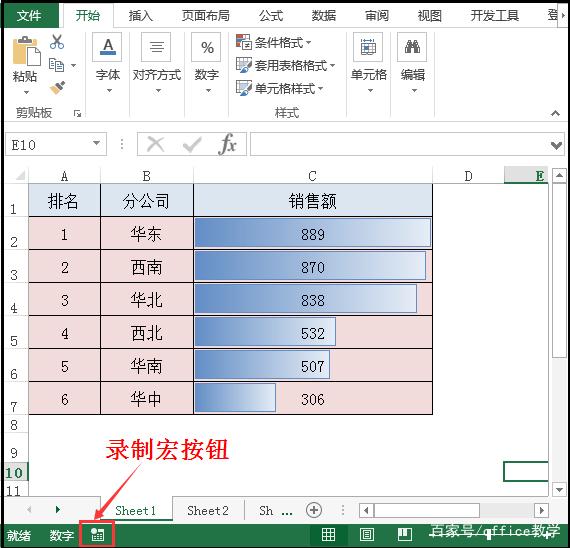Click the Copy icon

(56, 65)
